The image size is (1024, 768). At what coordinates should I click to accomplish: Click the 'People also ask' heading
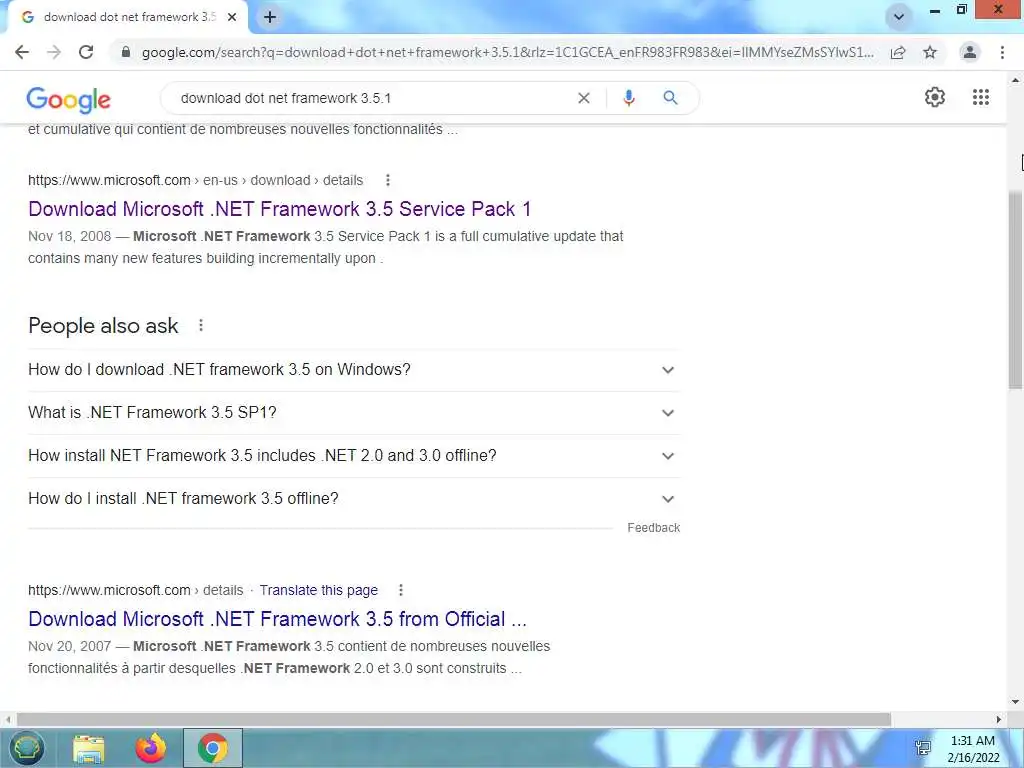[103, 326]
